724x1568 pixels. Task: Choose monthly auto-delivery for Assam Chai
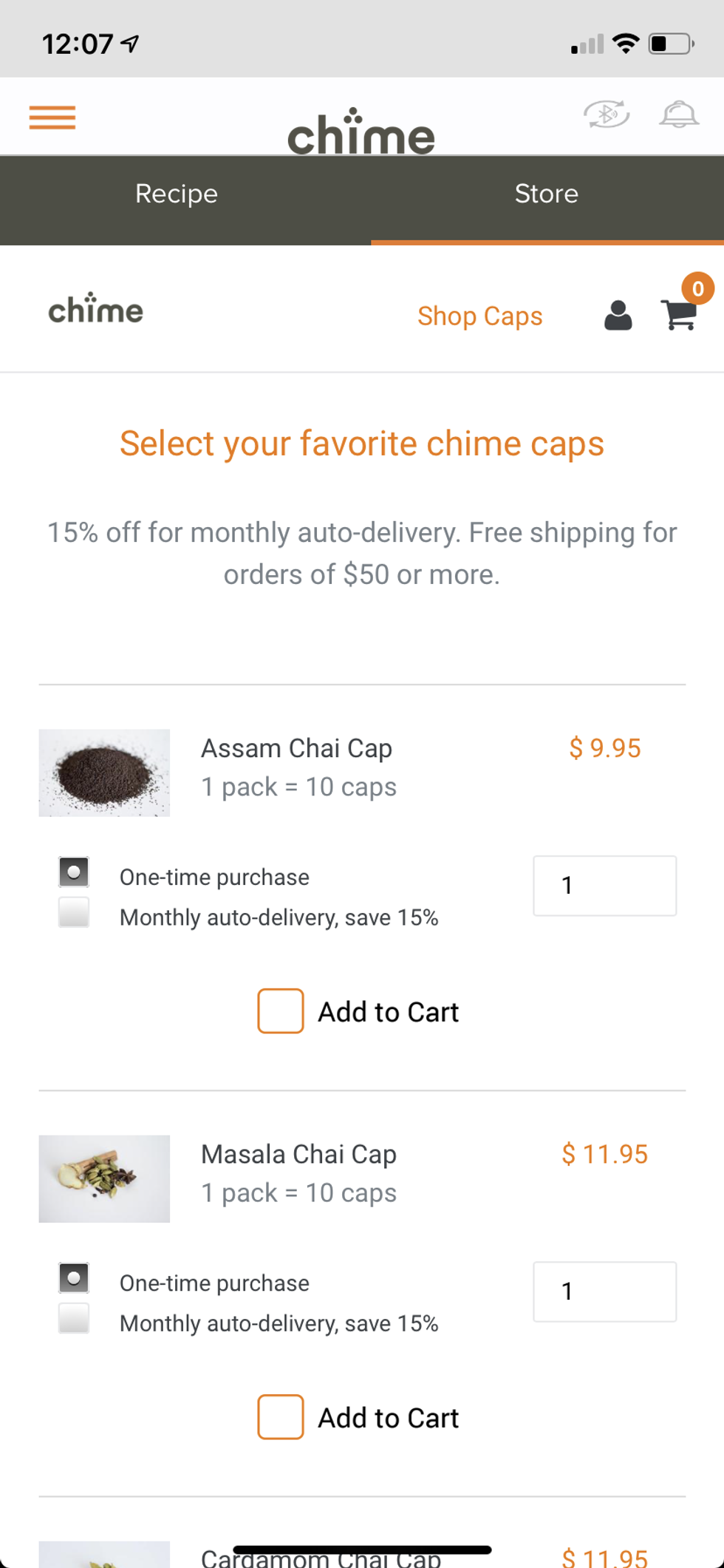tap(74, 912)
